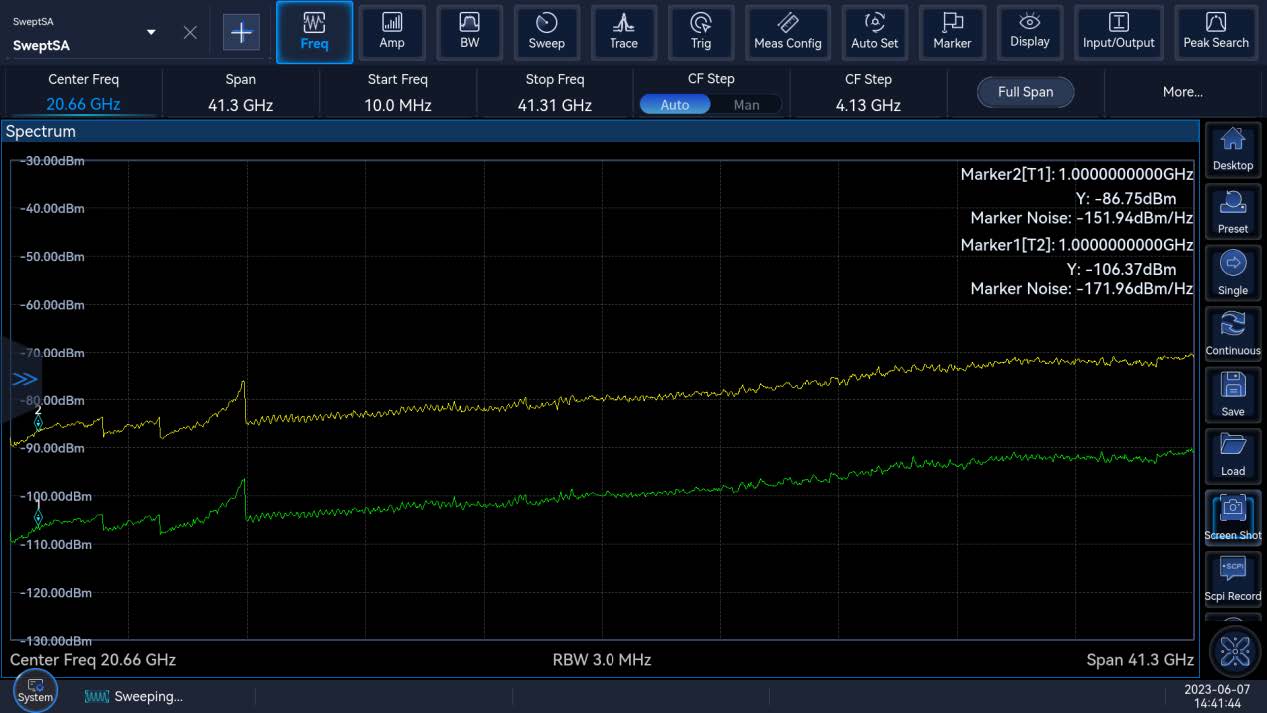The height and width of the screenshot is (713, 1267).
Task: Open the Marker menu
Action: click(952, 32)
